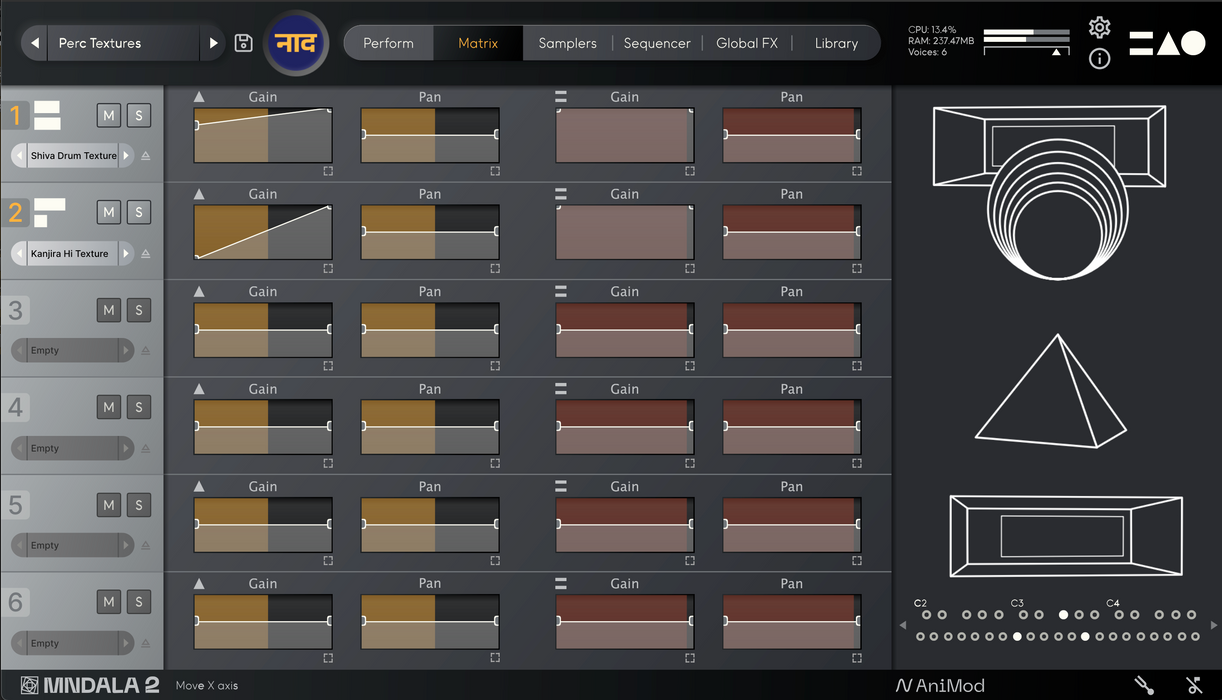Switch to the Perform tab
The width and height of the screenshot is (1222, 700).
coord(388,43)
